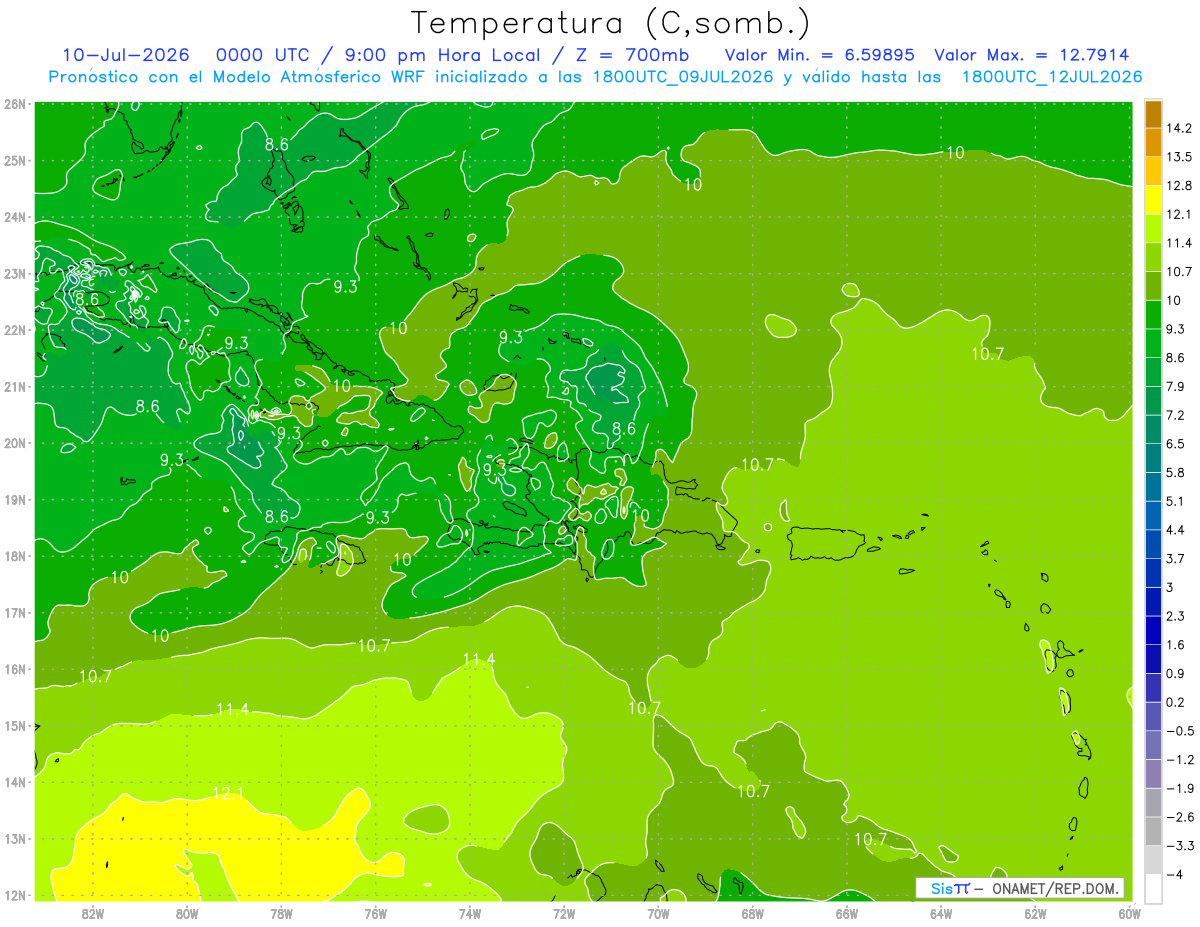Click the -2.6 value on the color legend
Image resolution: width=1200 pixels, height=927 pixels.
(1180, 817)
